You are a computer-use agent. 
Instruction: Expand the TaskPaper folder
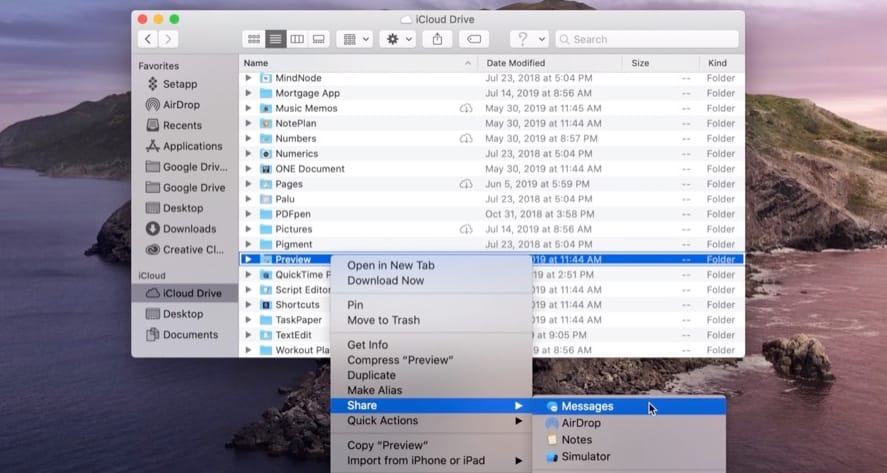(x=248, y=320)
